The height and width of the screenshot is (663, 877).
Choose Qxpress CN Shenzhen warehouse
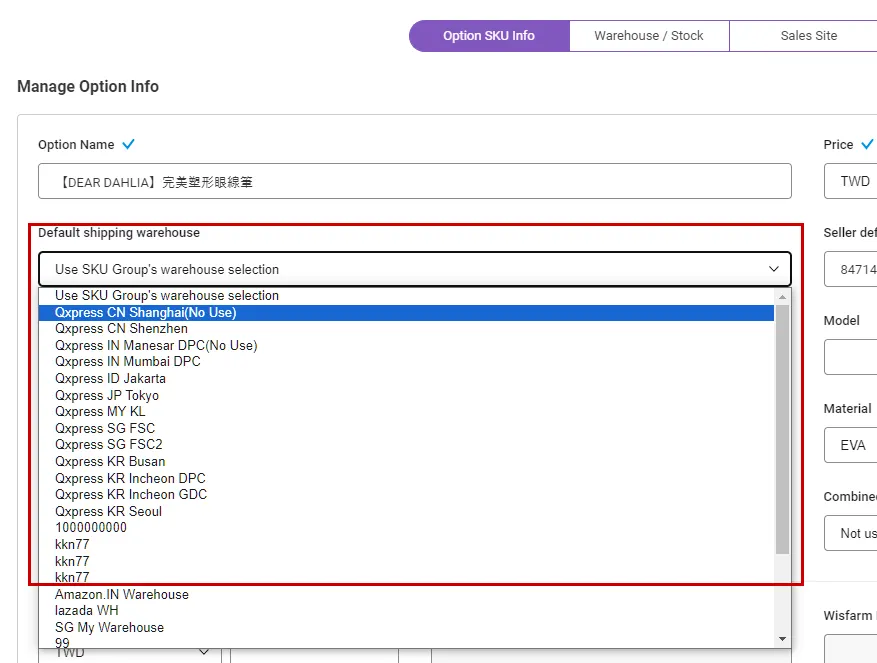point(406,328)
